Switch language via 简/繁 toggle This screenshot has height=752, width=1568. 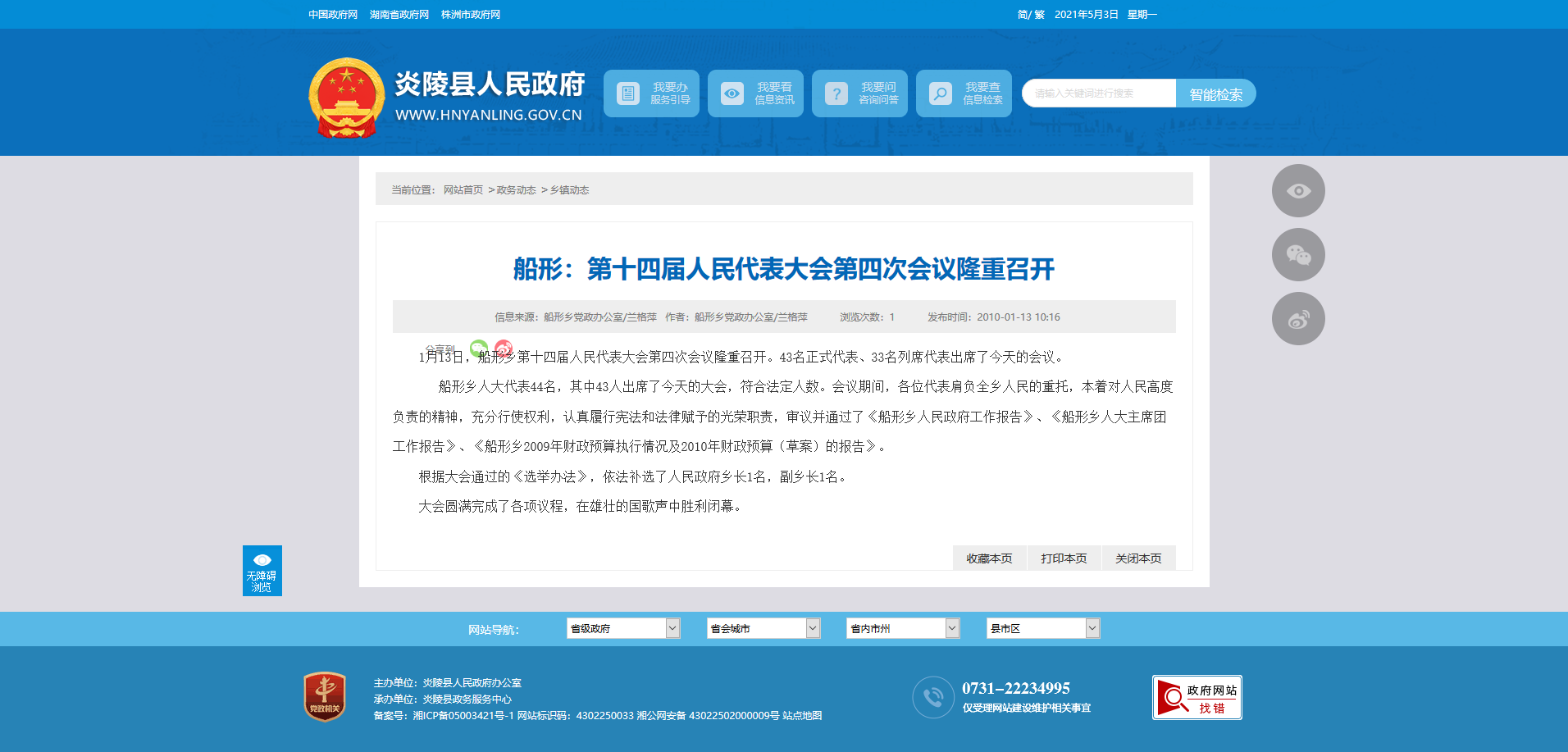click(1031, 15)
